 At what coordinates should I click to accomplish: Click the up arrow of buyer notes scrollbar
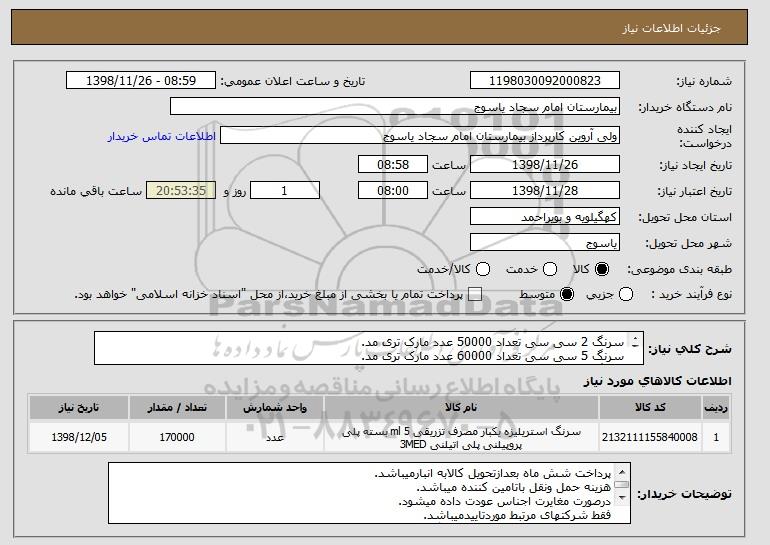click(x=622, y=472)
